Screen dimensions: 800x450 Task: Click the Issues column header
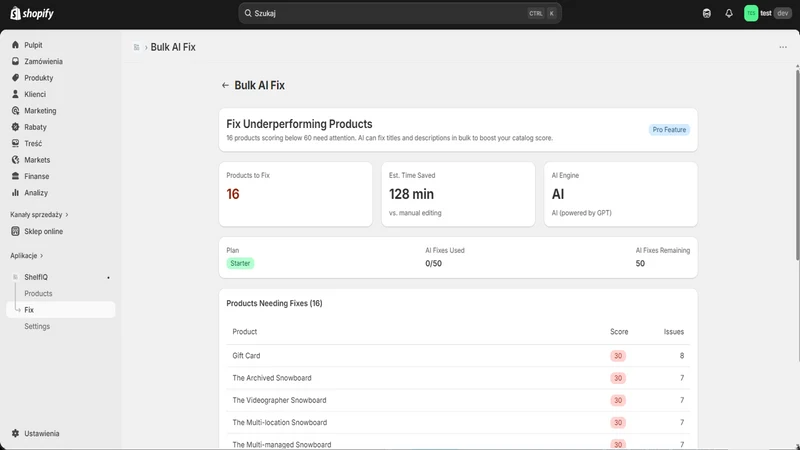coord(673,332)
